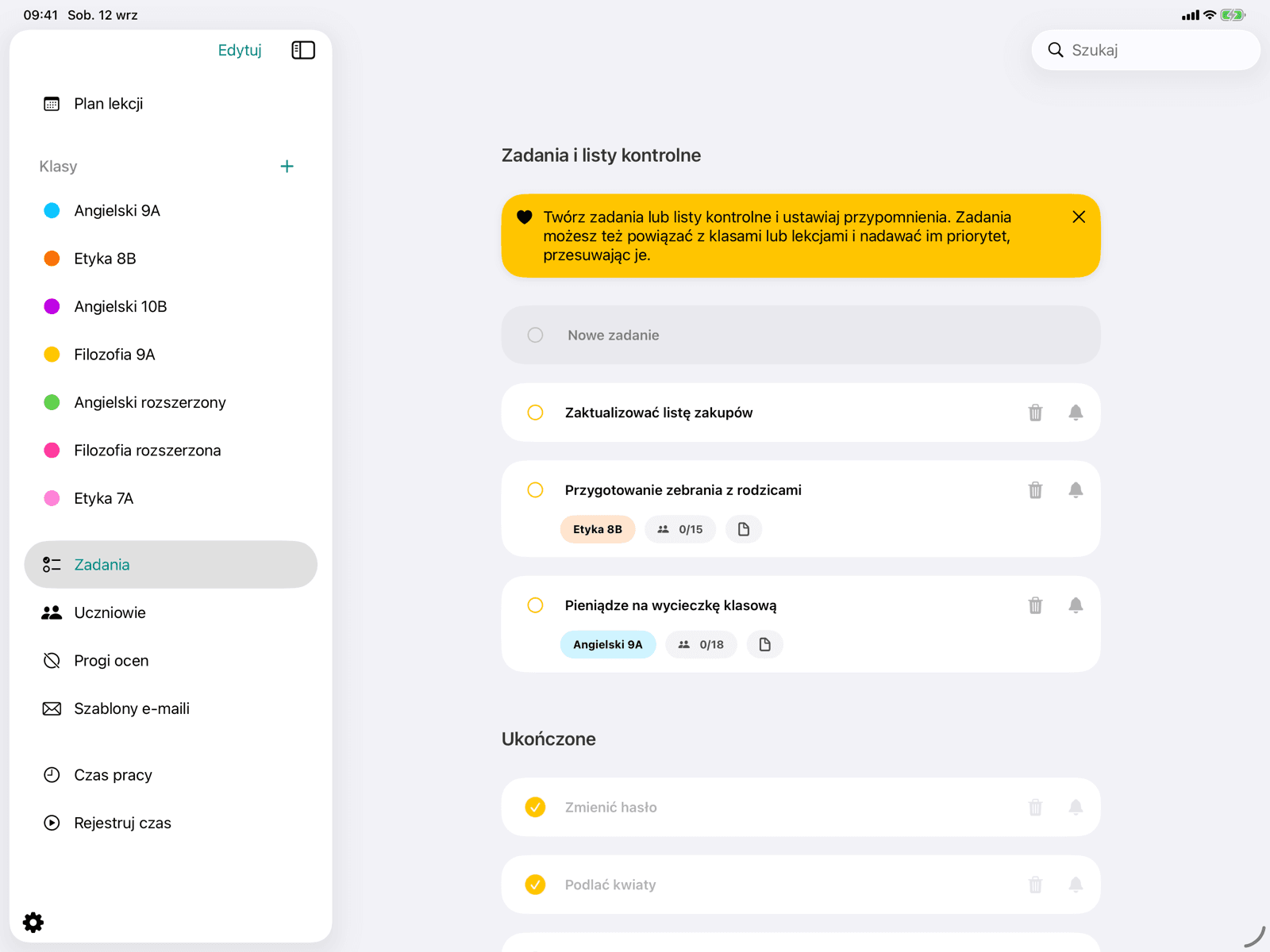Open student count 0/18 chip
This screenshot has height=952, width=1270.
701,644
